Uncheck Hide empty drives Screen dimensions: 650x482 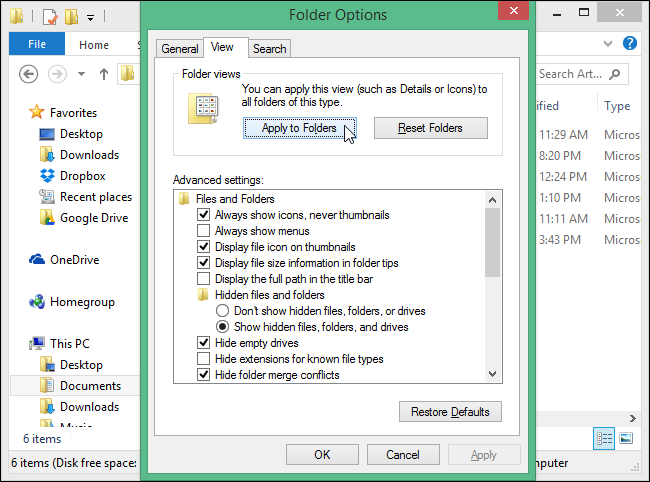203,342
